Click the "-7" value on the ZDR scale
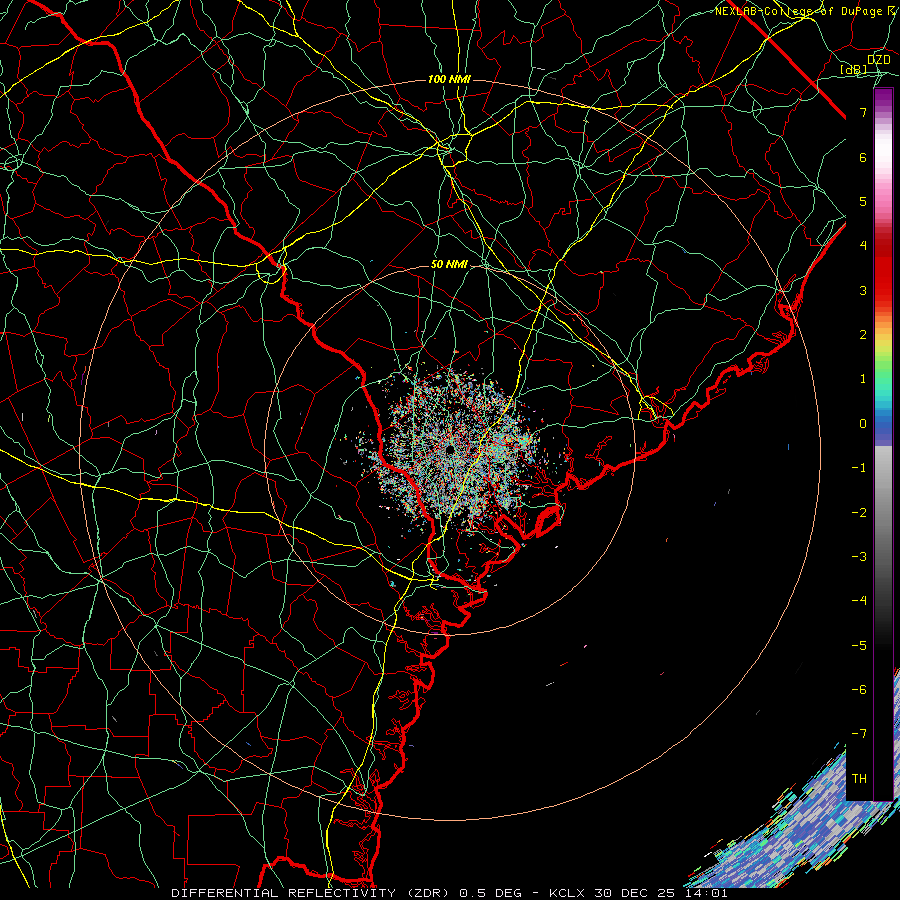900x900 pixels. coord(859,734)
